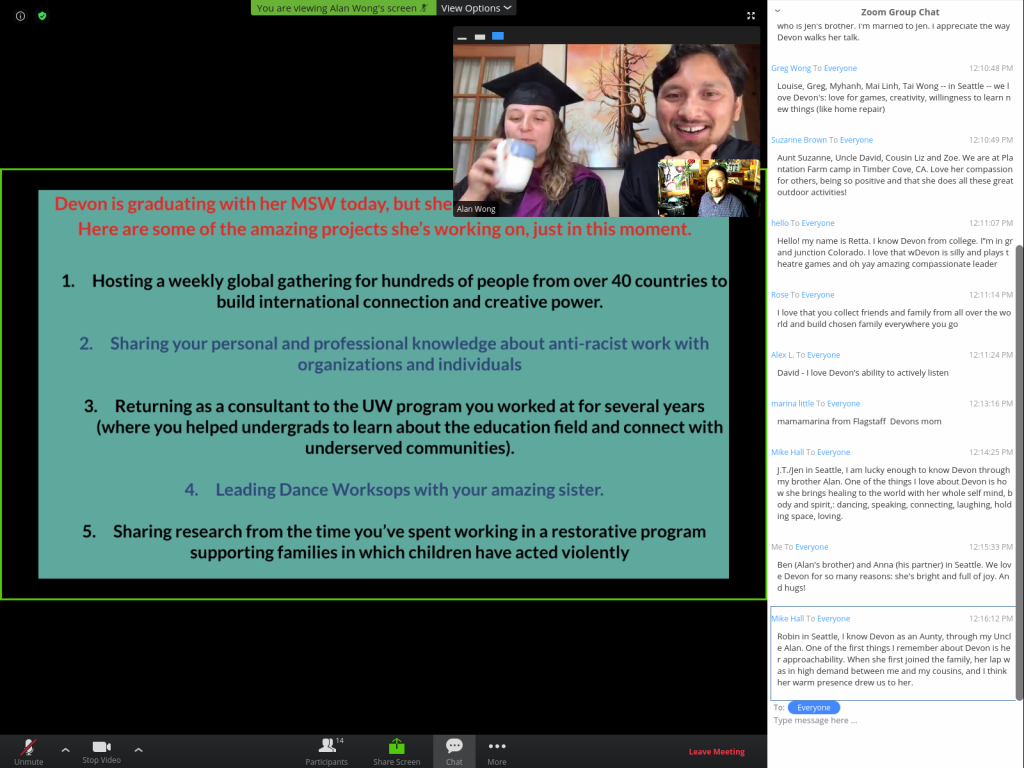The image size is (1024, 768).
Task: Leave the meeting
Action: [716, 752]
